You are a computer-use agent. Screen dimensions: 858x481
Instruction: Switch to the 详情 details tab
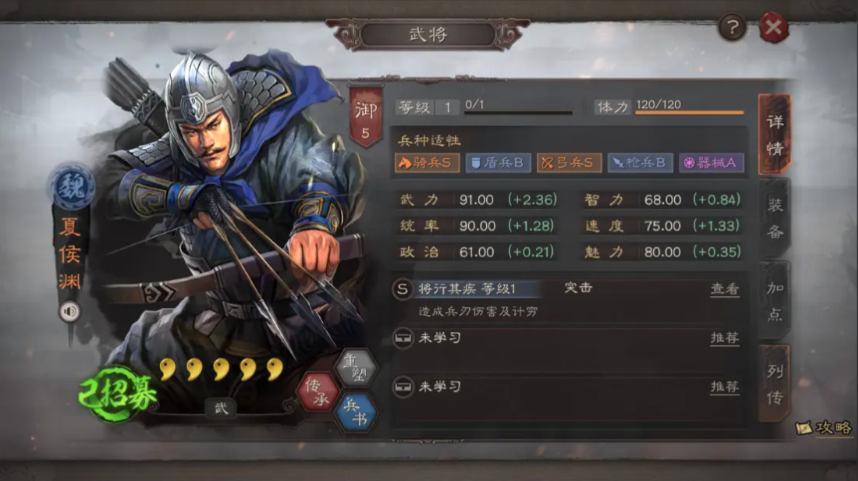click(775, 135)
